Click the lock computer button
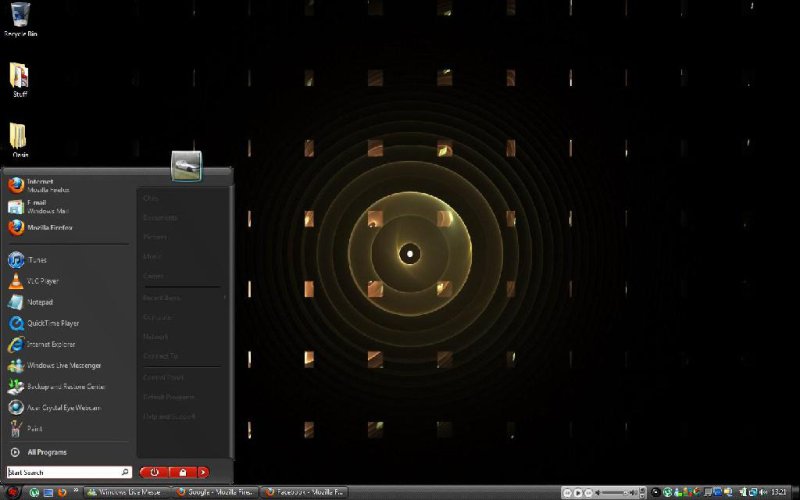 (182, 472)
